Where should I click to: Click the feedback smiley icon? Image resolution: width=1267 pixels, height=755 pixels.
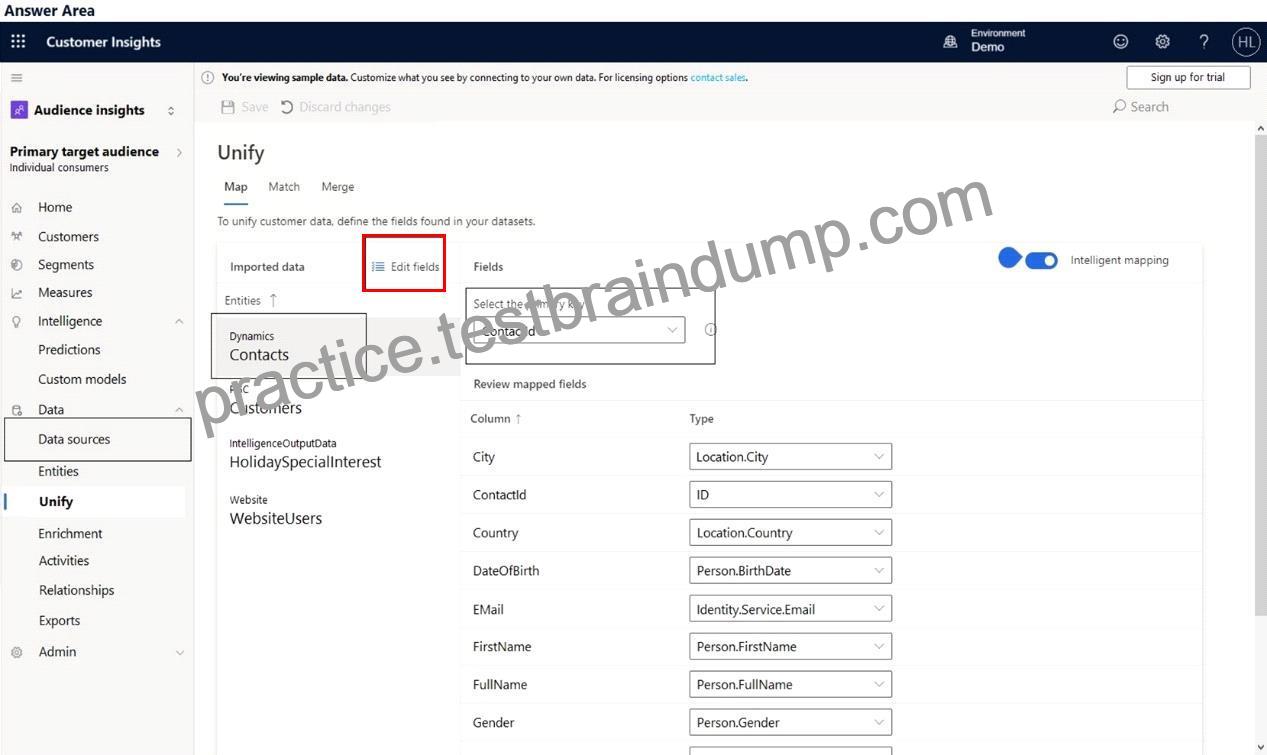(1121, 42)
